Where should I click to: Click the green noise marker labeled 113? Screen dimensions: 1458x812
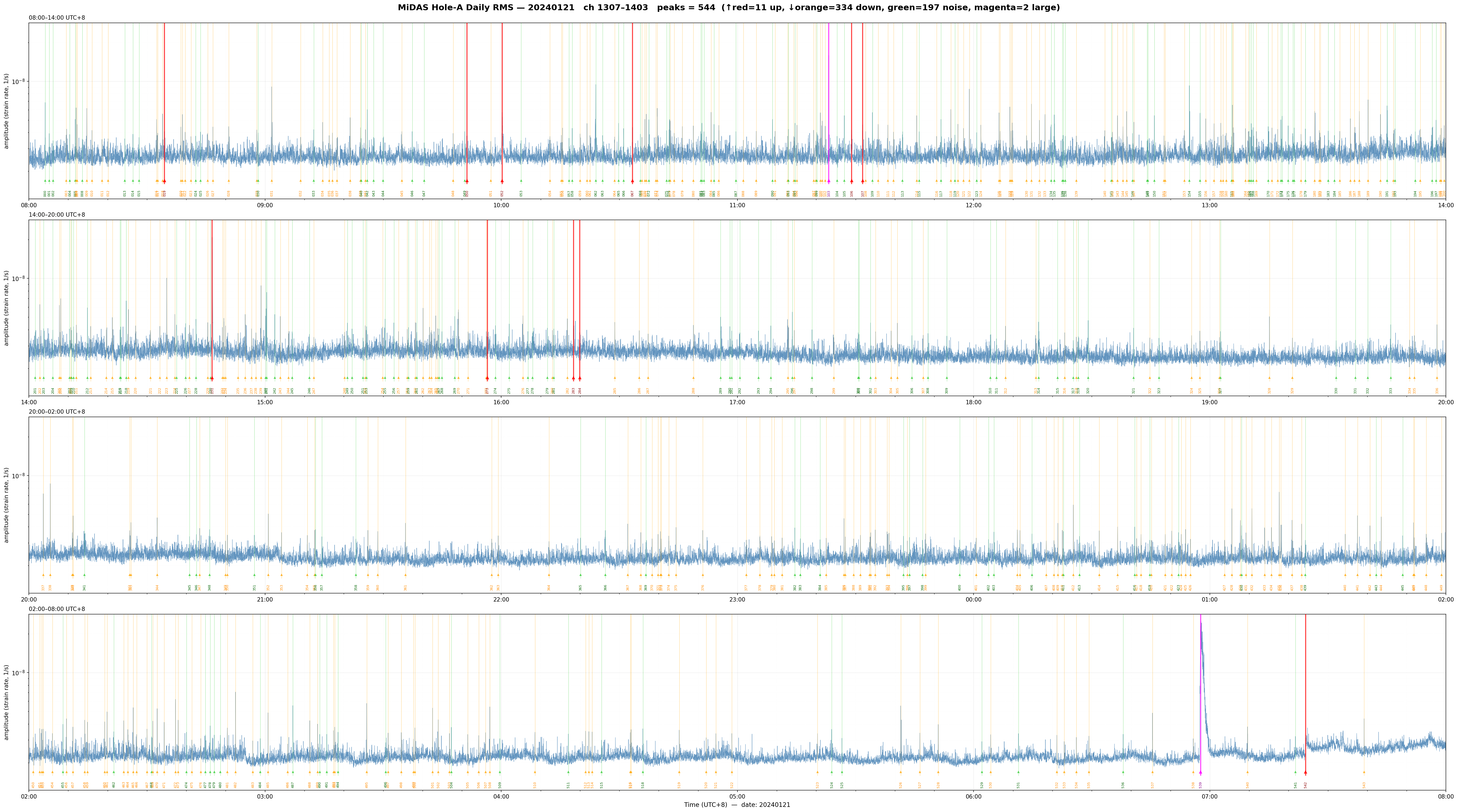click(902, 181)
